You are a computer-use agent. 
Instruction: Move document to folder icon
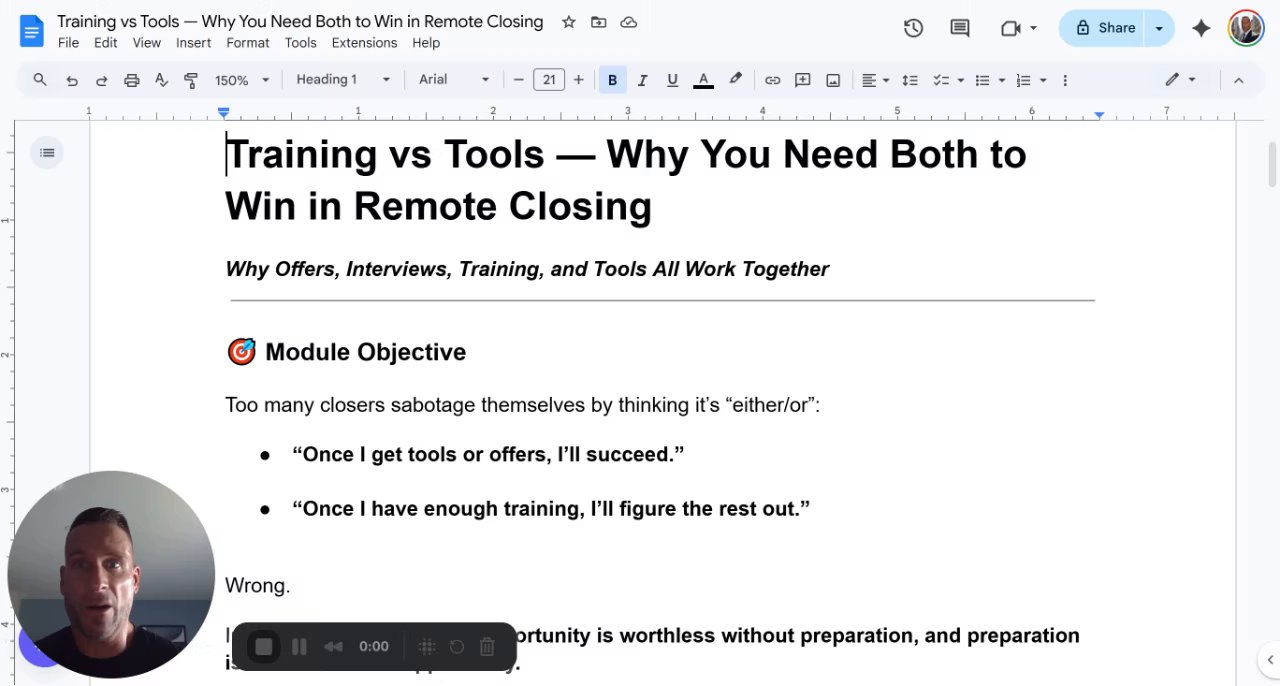point(598,22)
